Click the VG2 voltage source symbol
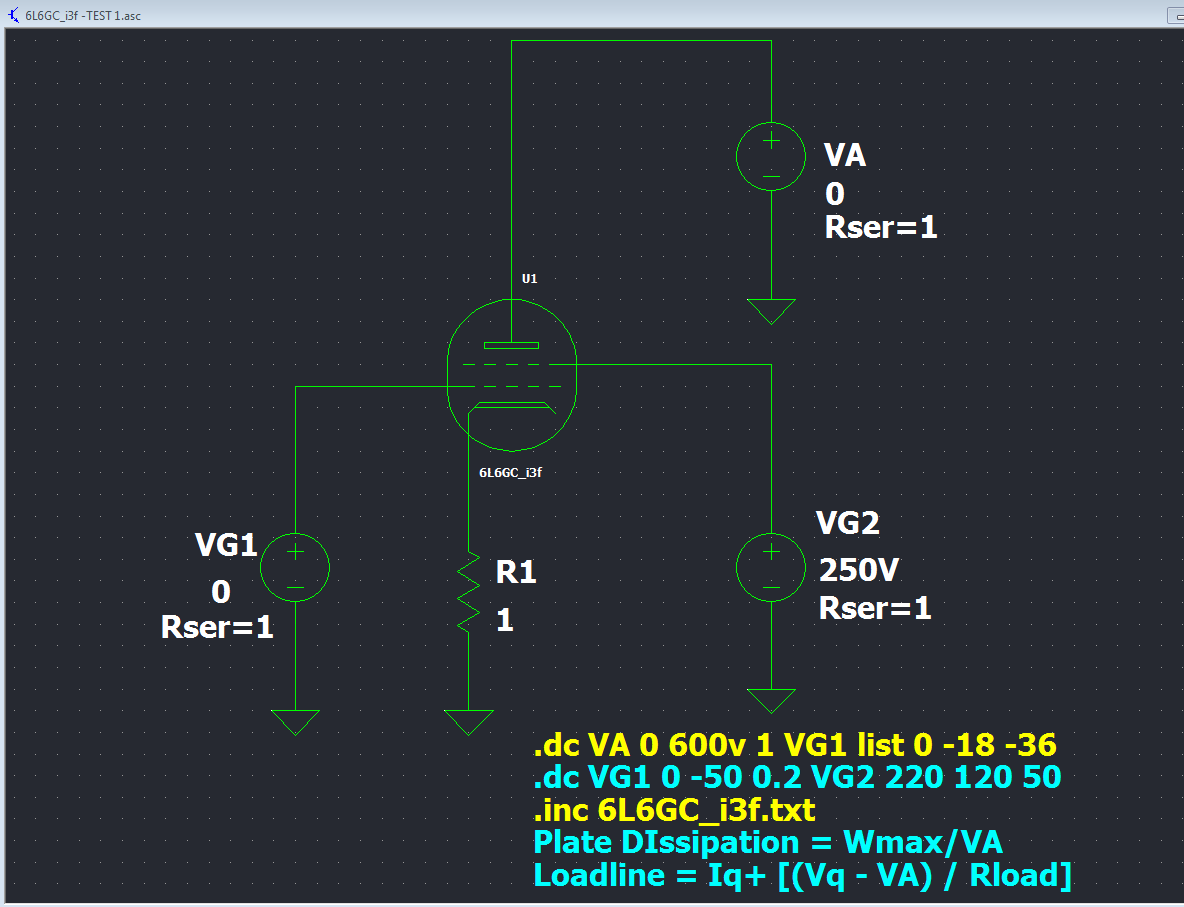Image resolution: width=1184 pixels, height=907 pixels. tap(771, 568)
